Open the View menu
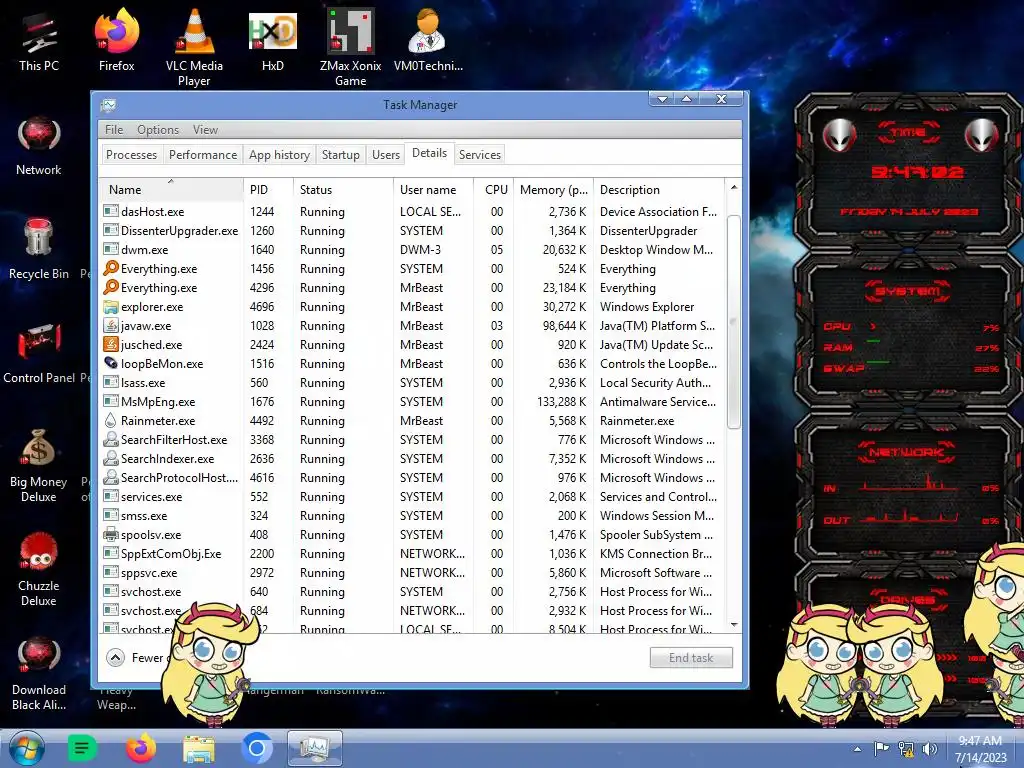Screen dimensions: 1024x768 205,129
